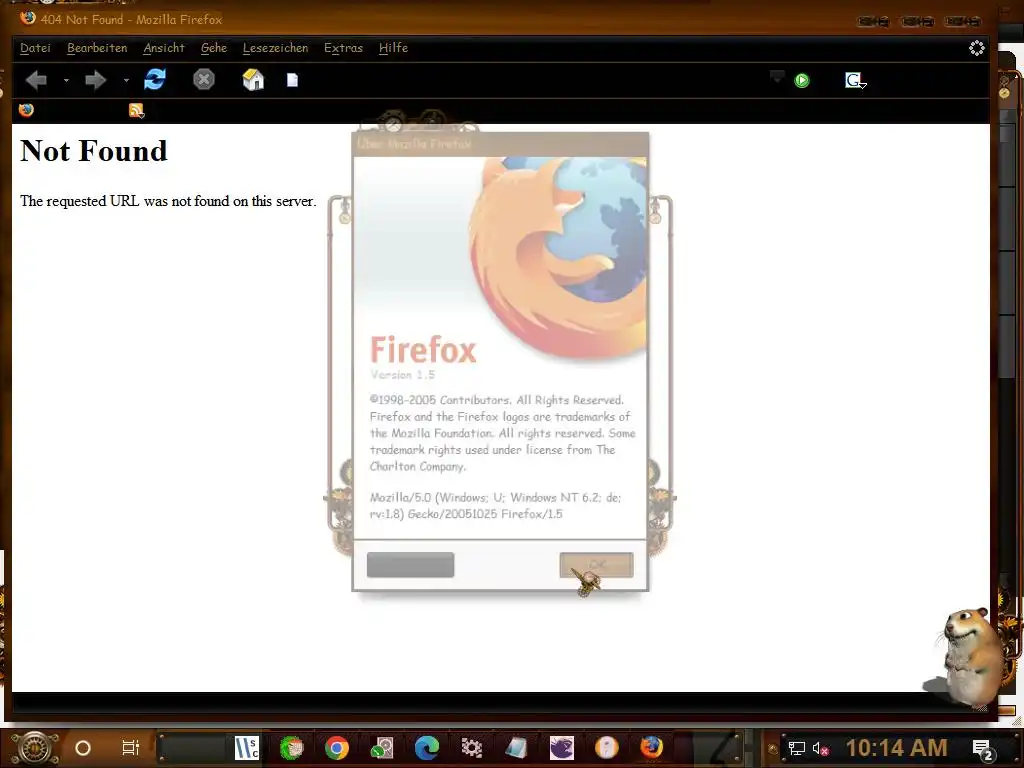Open Cortana circle on taskbar
Screen dimensions: 1024x768
click(83, 748)
